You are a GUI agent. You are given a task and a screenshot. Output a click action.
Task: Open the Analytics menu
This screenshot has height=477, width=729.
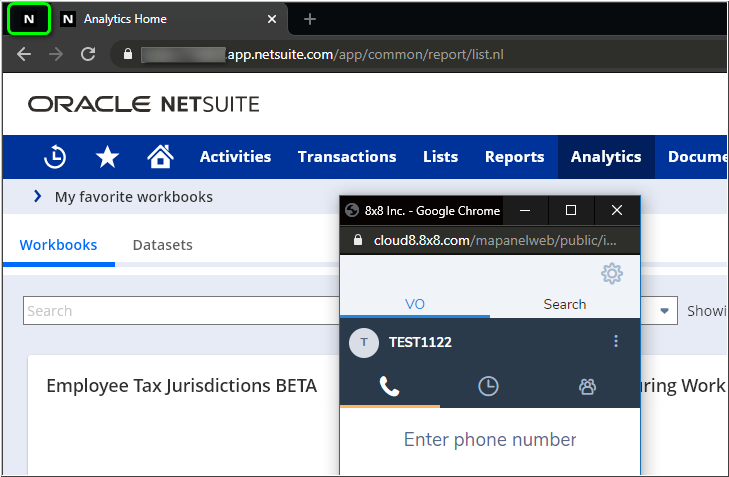(x=606, y=157)
